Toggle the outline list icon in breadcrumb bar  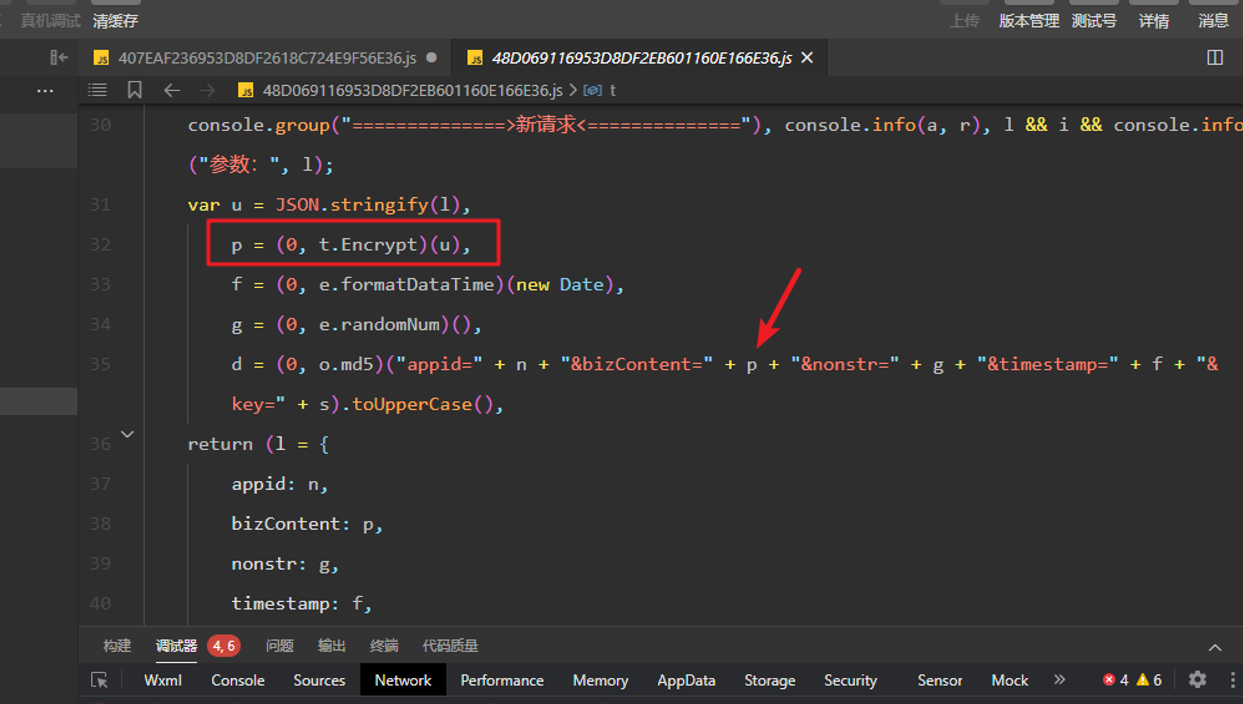point(97,90)
